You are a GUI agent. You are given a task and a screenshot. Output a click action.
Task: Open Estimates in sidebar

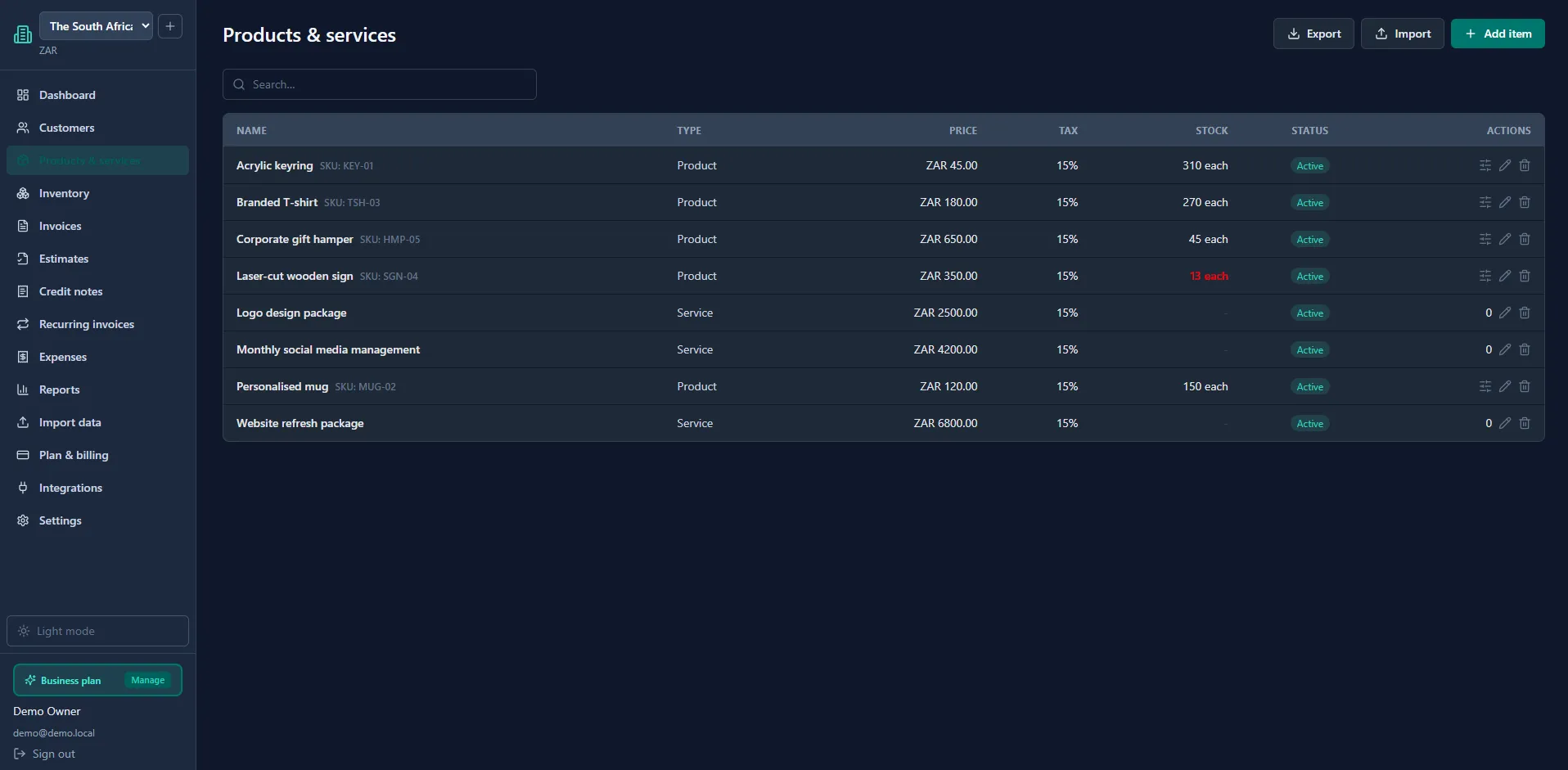[97, 259]
